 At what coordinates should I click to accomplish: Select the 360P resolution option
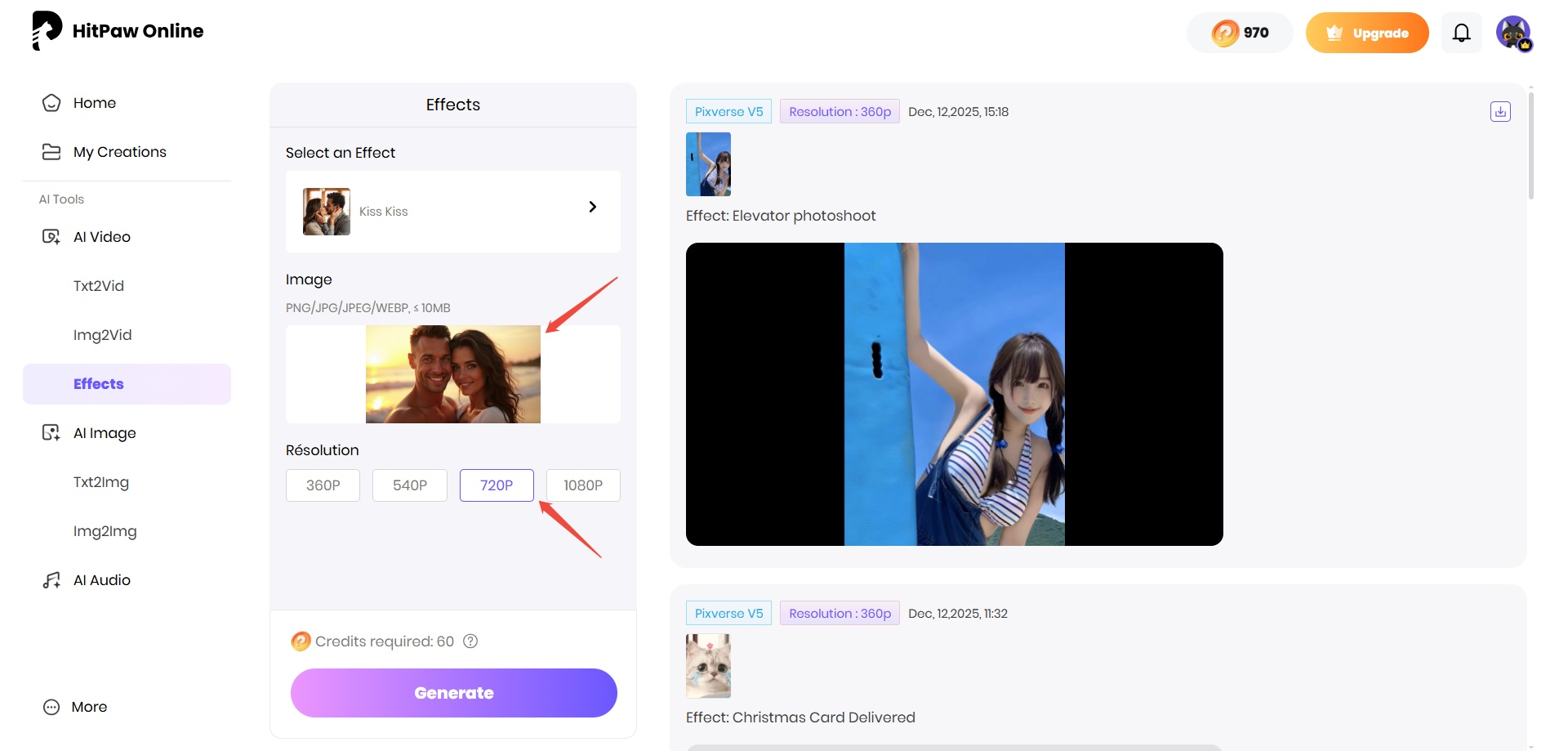click(x=323, y=485)
